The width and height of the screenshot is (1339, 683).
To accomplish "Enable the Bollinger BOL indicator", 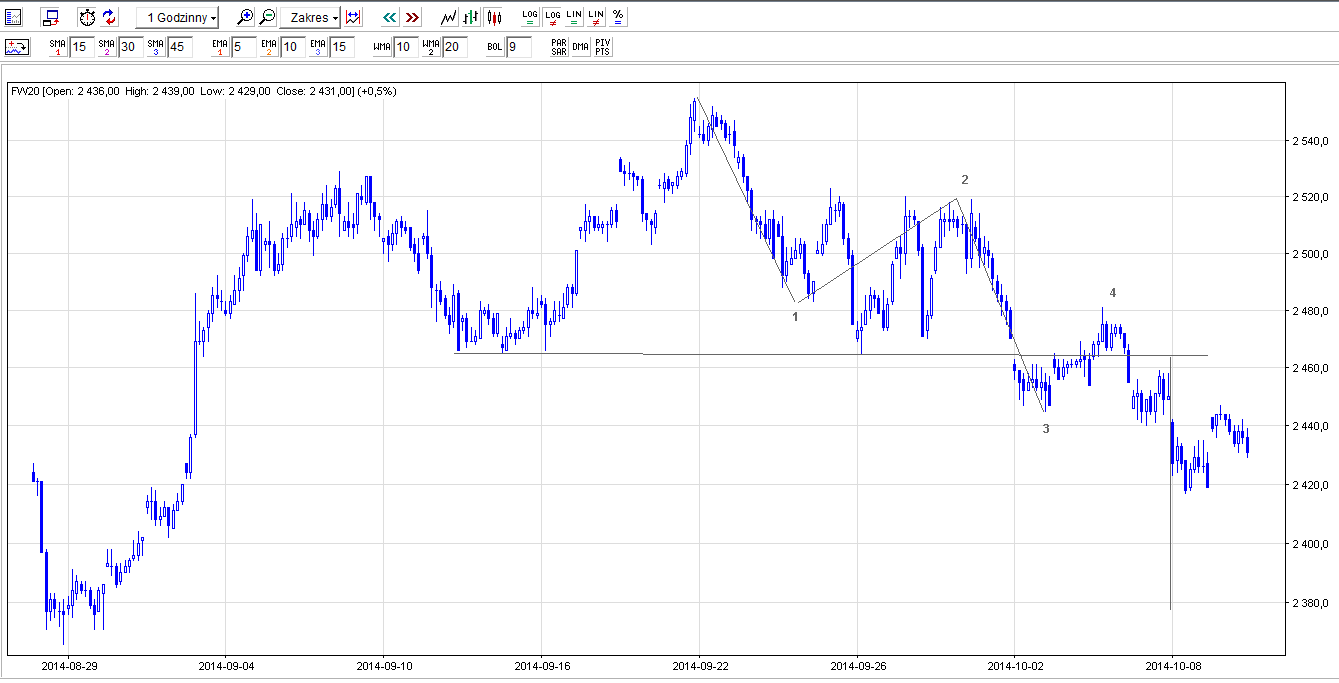I will click(x=495, y=47).
